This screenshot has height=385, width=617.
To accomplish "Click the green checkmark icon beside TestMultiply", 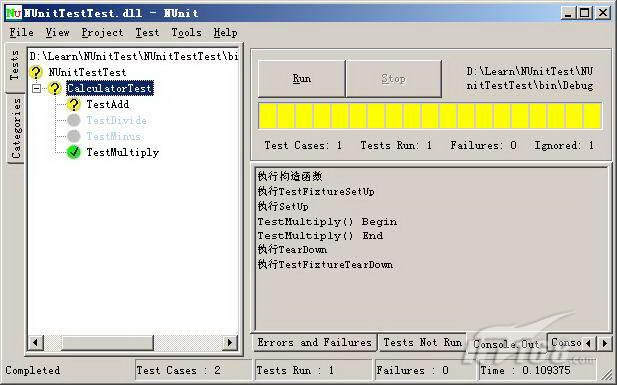I will pos(74,152).
